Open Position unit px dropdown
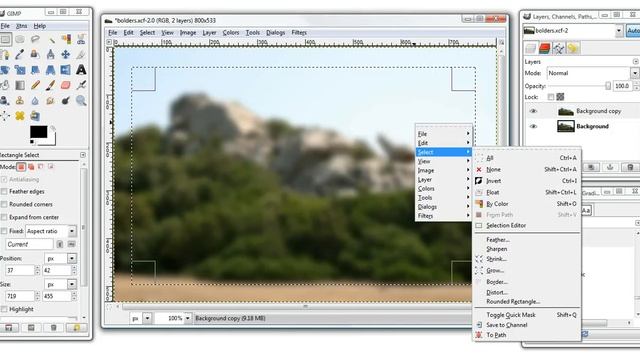The image size is (640, 360). click(x=72, y=258)
